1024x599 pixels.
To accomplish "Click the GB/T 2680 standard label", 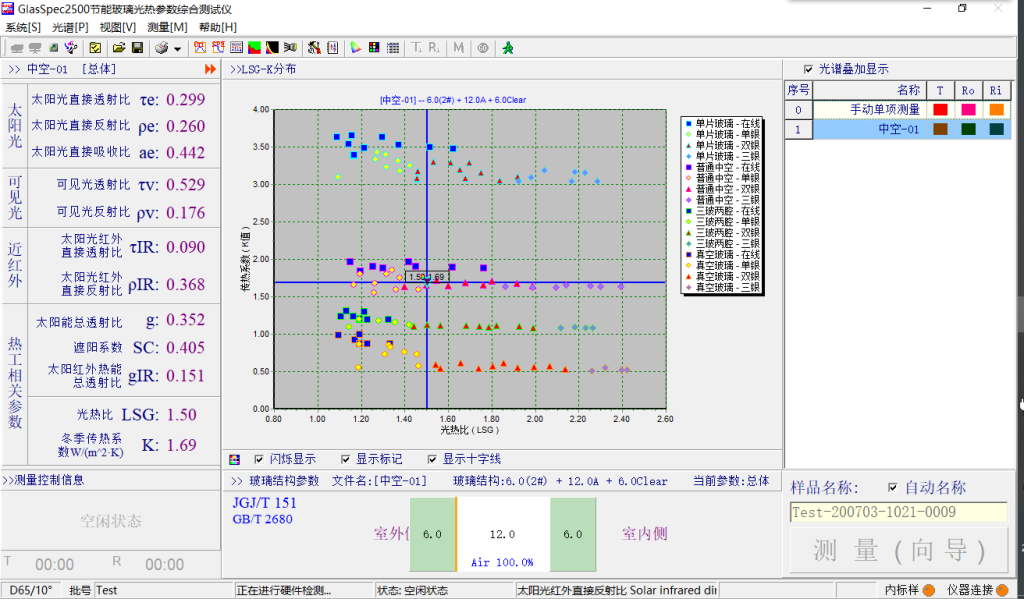I will (263, 519).
